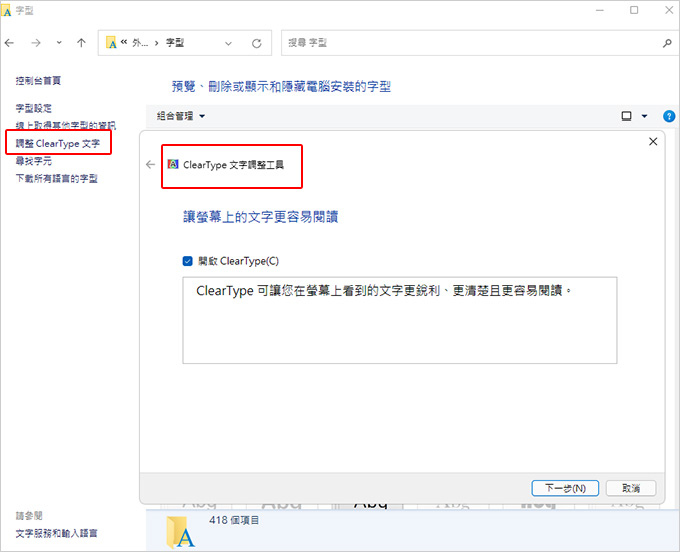Open the Font settings link
Image resolution: width=680 pixels, height=552 pixels.
coord(33,108)
